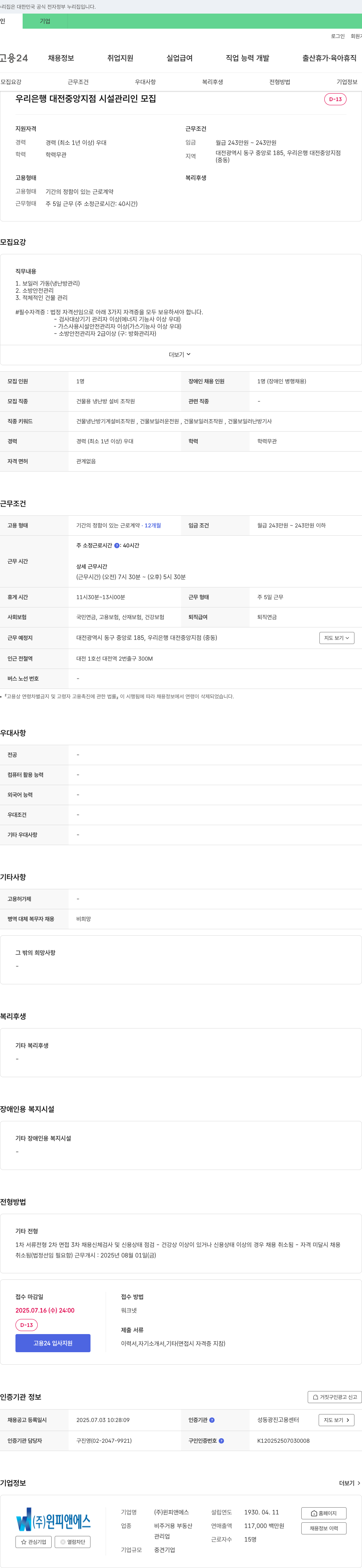Jump to the 기업정보 section tab
Viewport: 362px width, 1568px height.
click(347, 82)
